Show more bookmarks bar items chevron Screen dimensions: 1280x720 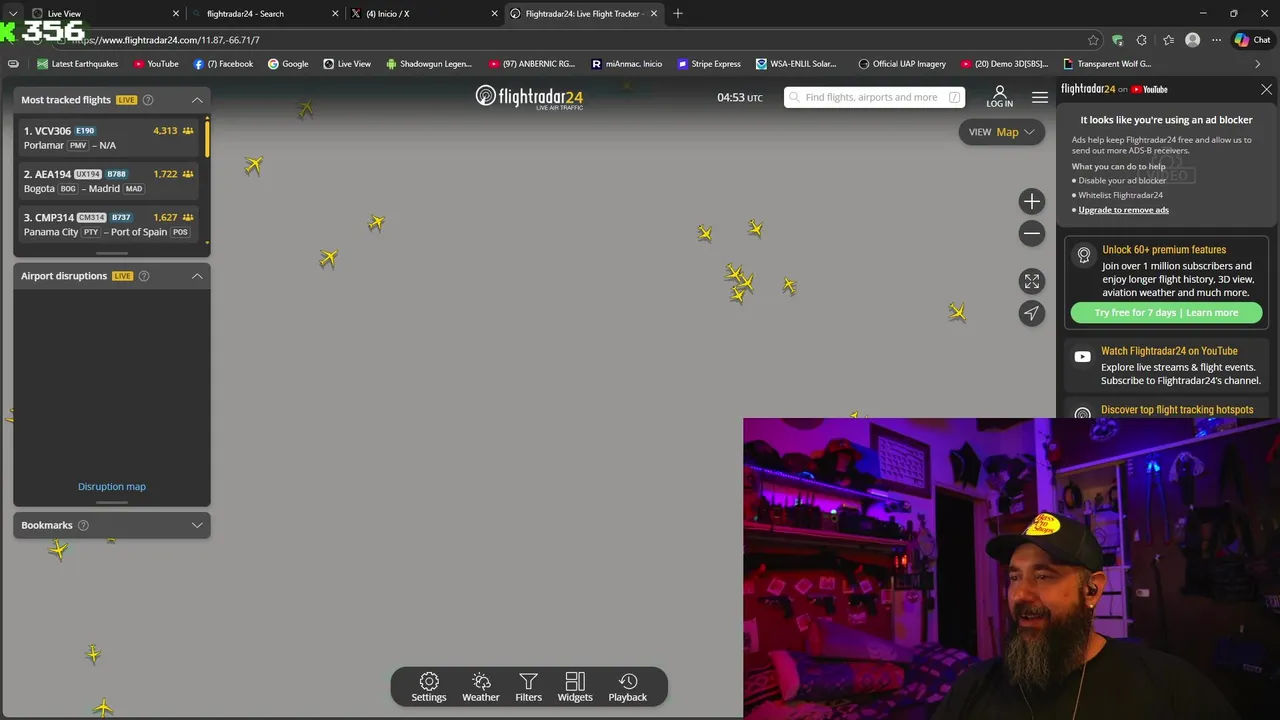1257,64
